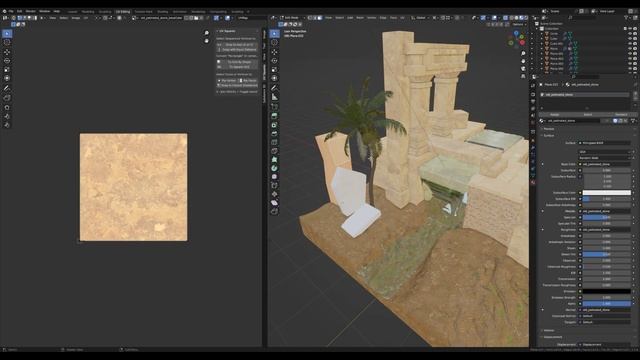Select the Add Cube tool in the 3D viewport
The image size is (640, 360).
tap(274, 106)
